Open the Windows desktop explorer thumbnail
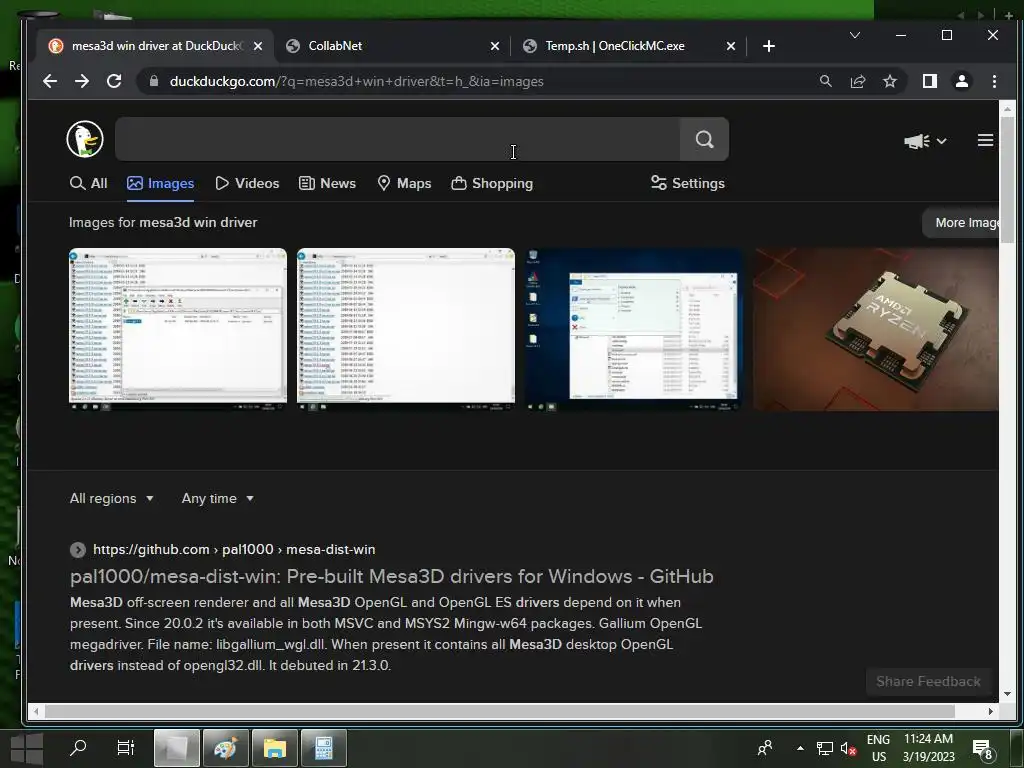The image size is (1024, 768). point(634,330)
